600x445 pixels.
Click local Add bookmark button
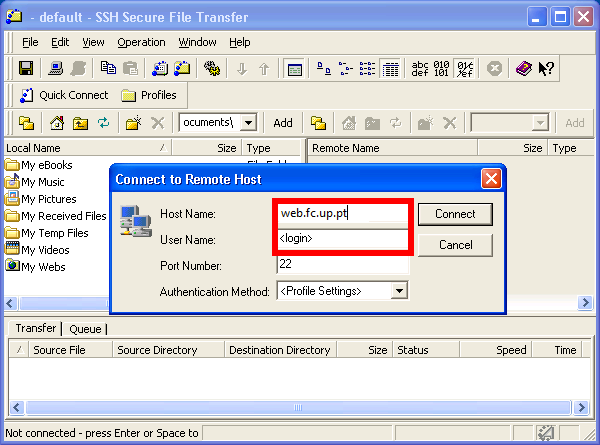283,123
